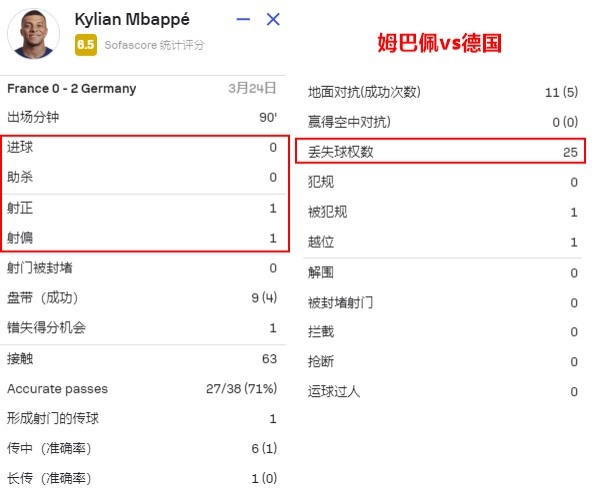The width and height of the screenshot is (600, 490).
Task: Click the 进球 stat row
Action: (142, 147)
